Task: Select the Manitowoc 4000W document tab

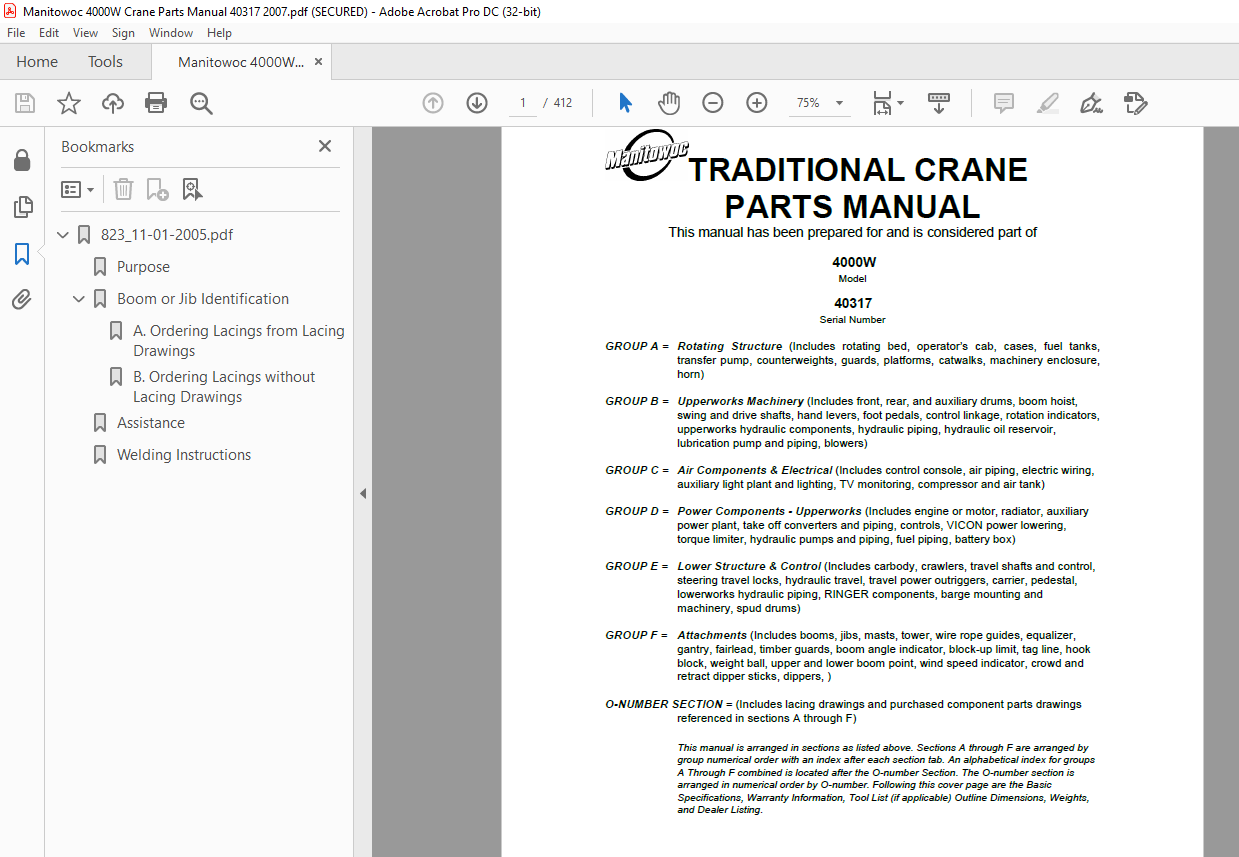Action: coord(240,62)
